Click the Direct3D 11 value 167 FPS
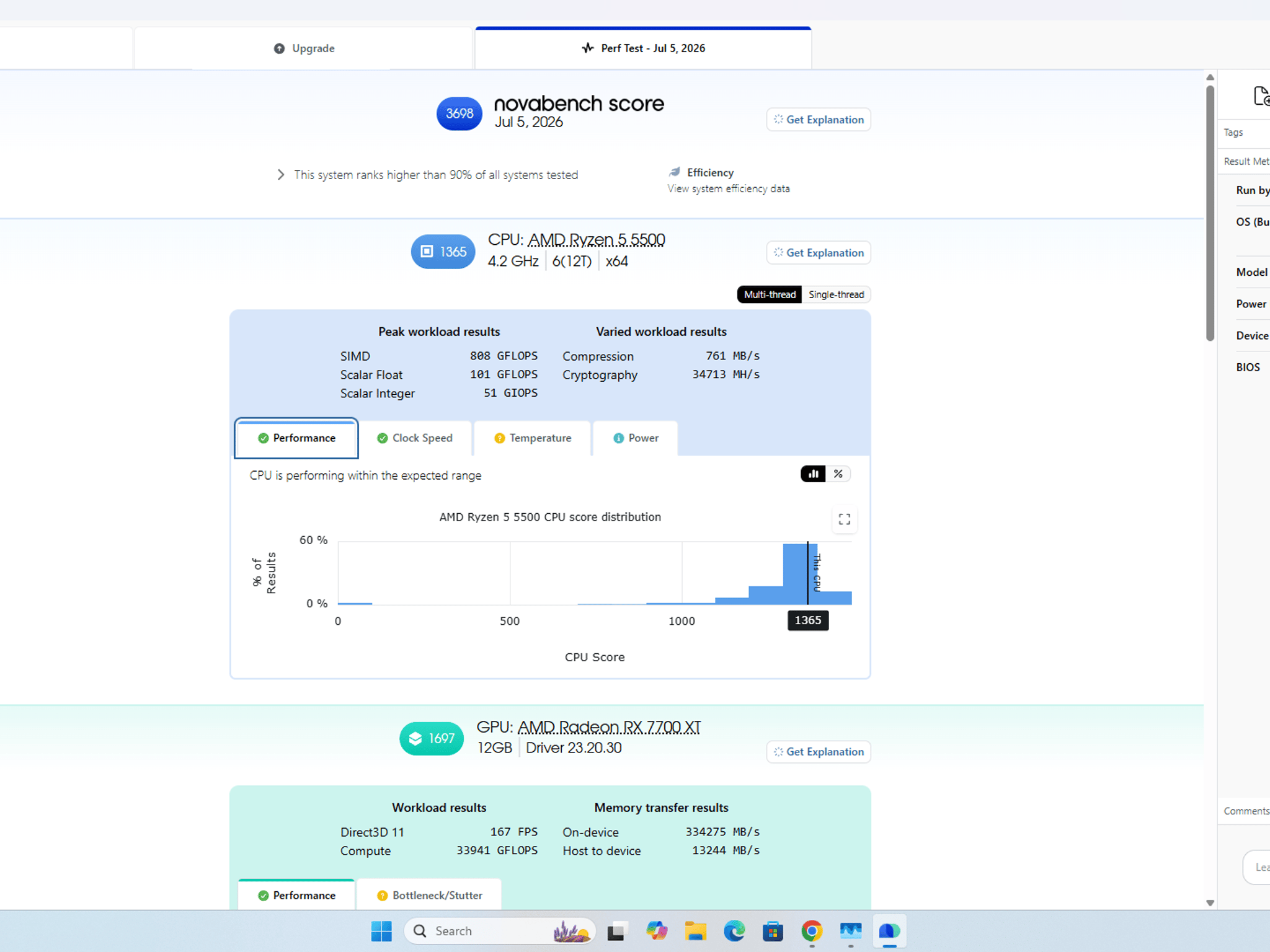The image size is (1270, 952). (x=514, y=832)
